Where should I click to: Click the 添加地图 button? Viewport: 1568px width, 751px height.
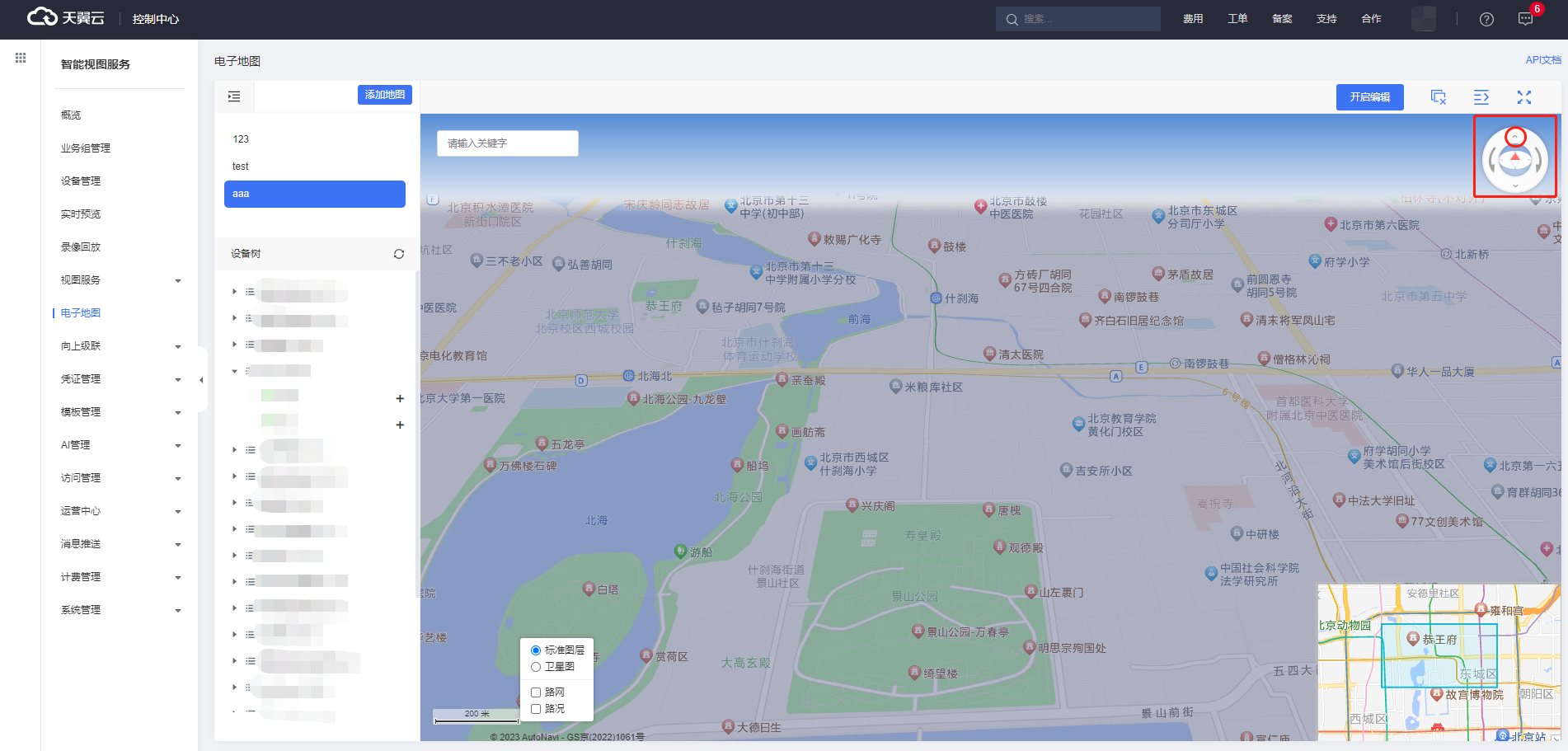click(x=384, y=95)
